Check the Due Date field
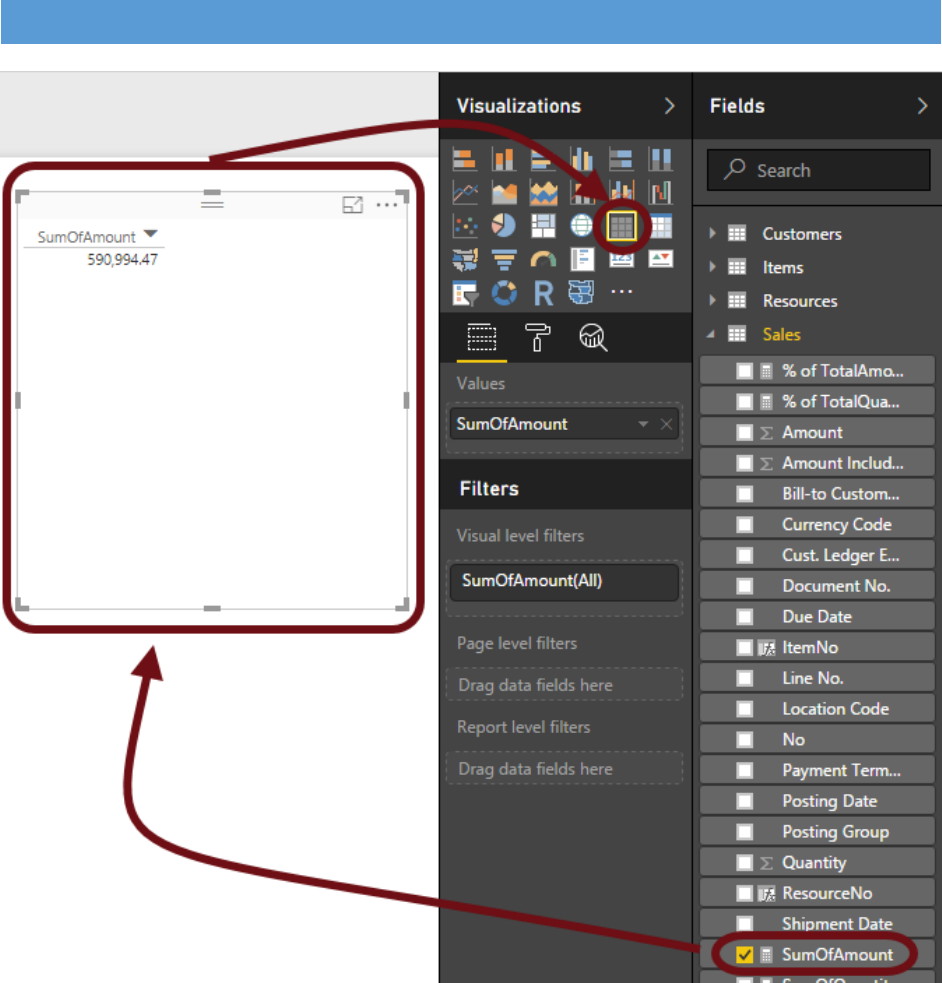The image size is (942, 983). 744,617
